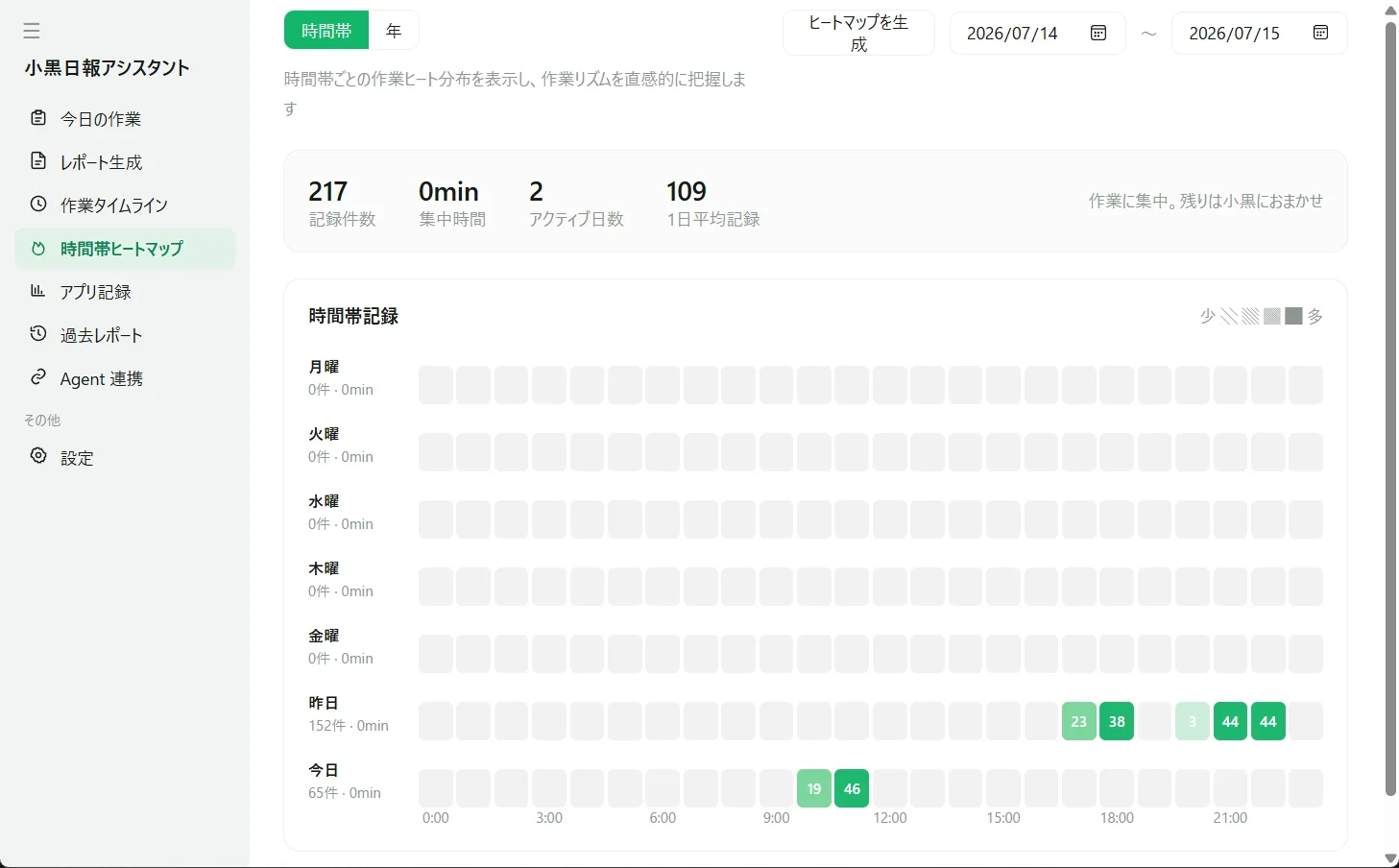Click the 109 1日平均記録 statistic
This screenshot has height=868, width=1399.
coord(713,204)
